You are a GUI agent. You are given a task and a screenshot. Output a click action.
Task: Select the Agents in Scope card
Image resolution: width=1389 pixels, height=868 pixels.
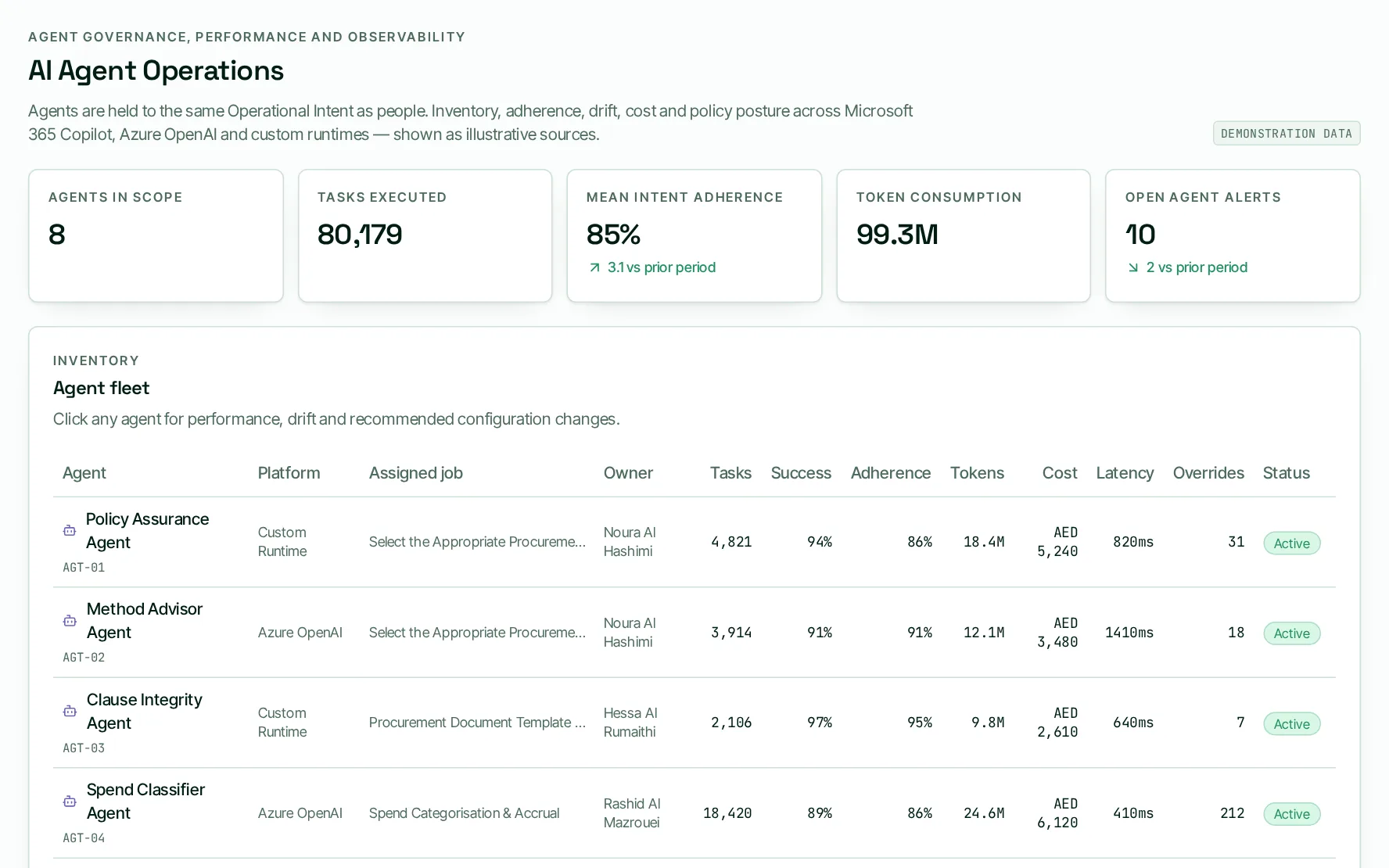pyautogui.click(x=156, y=236)
